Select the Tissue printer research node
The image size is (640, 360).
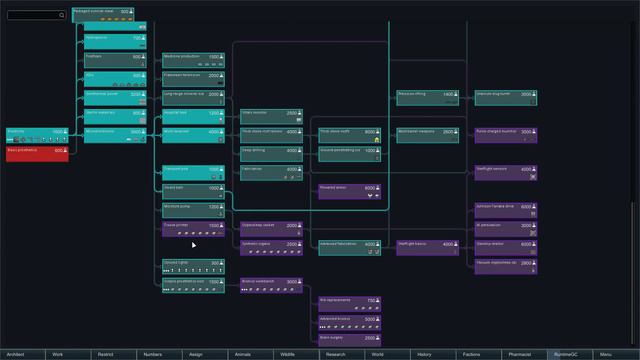[193, 229]
